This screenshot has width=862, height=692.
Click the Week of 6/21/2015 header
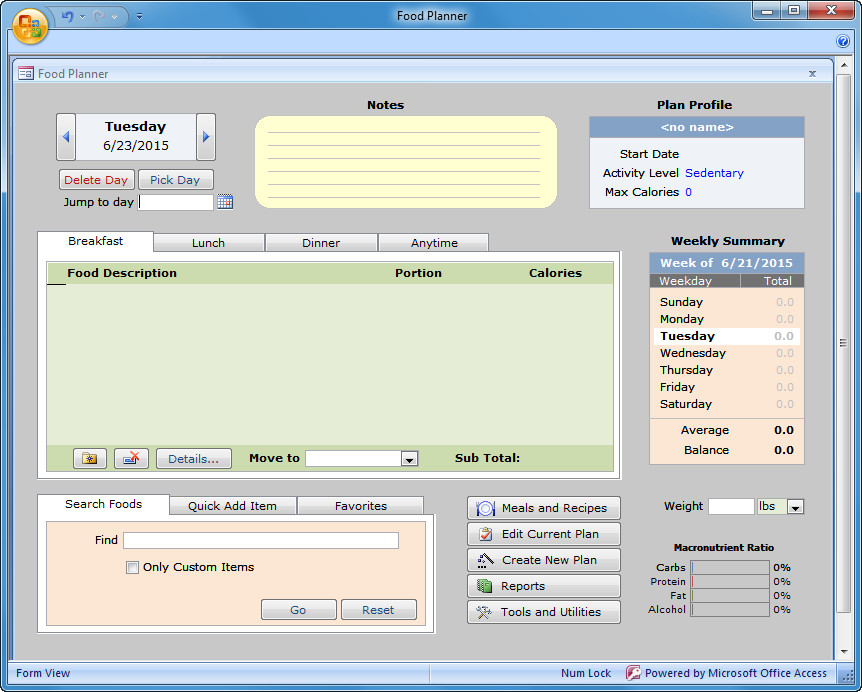pyautogui.click(x=727, y=263)
